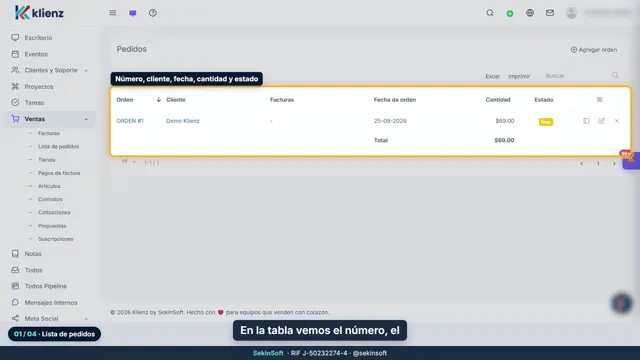
Task: Open Todos Pipeline in the sidebar
Action: (45, 286)
